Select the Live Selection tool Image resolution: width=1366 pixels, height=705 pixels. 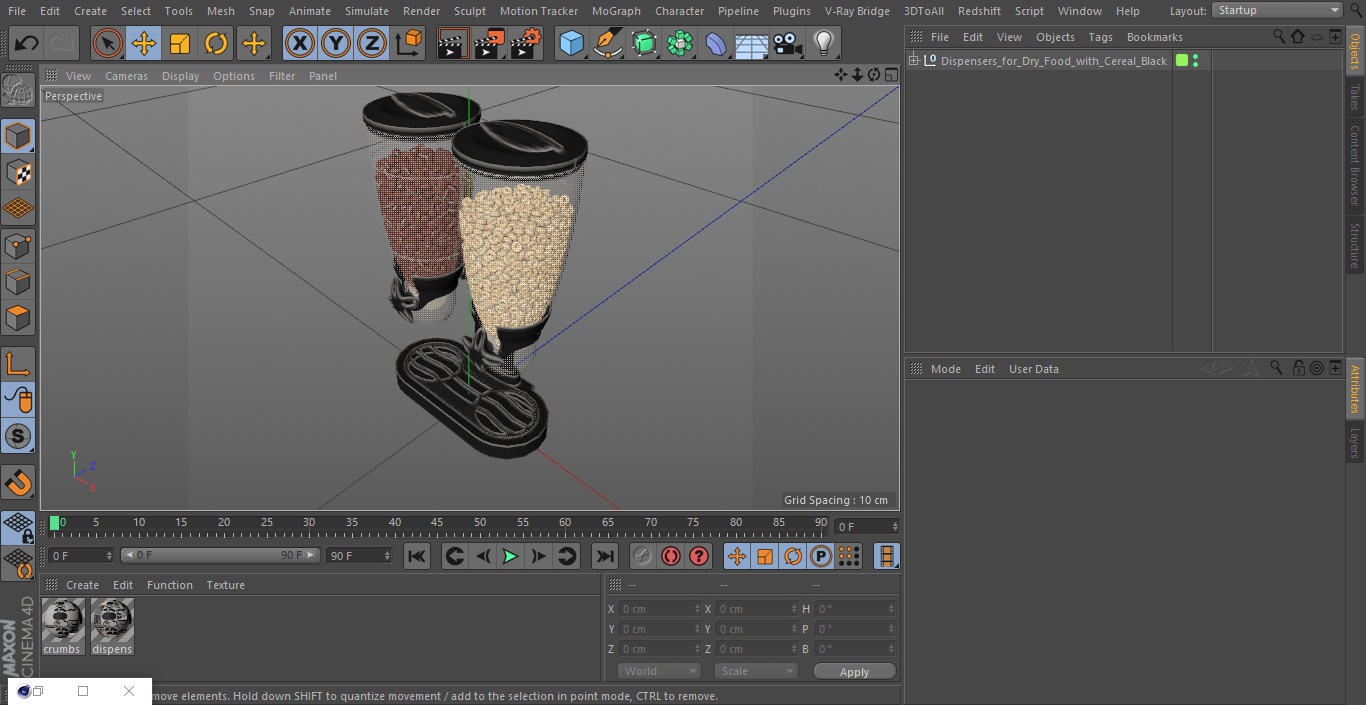pyautogui.click(x=107, y=43)
